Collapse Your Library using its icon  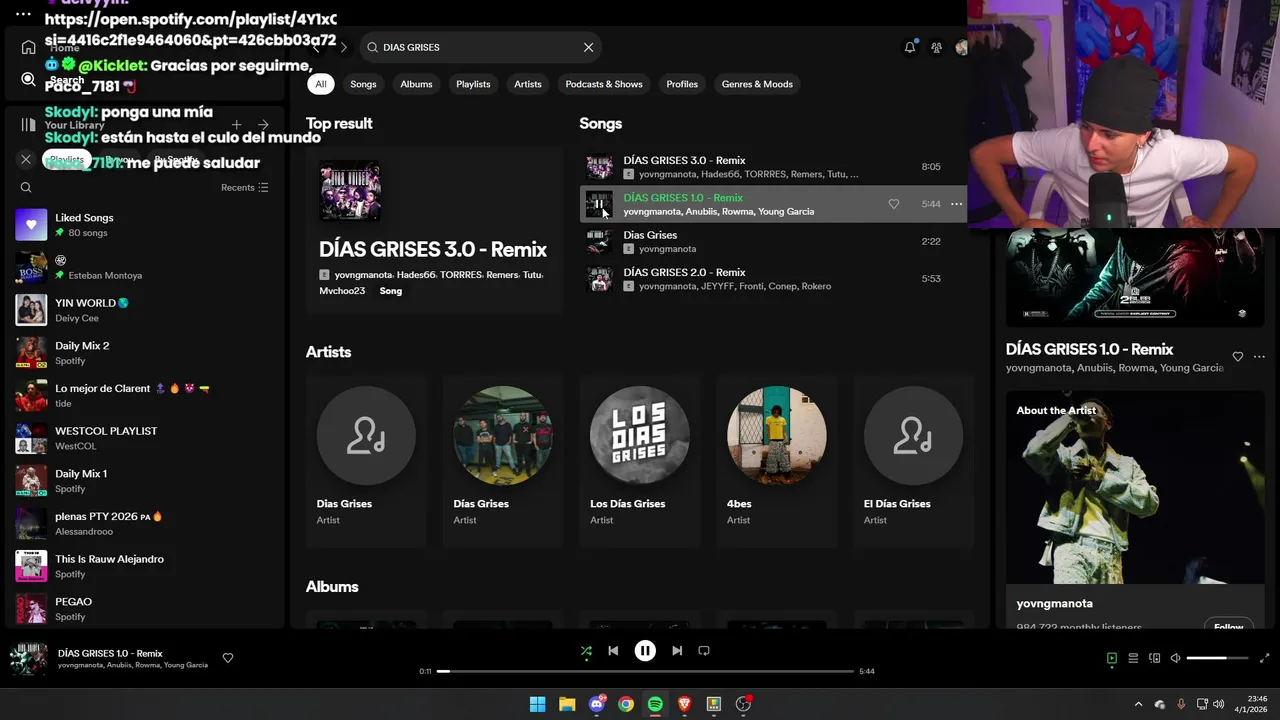[x=28, y=125]
